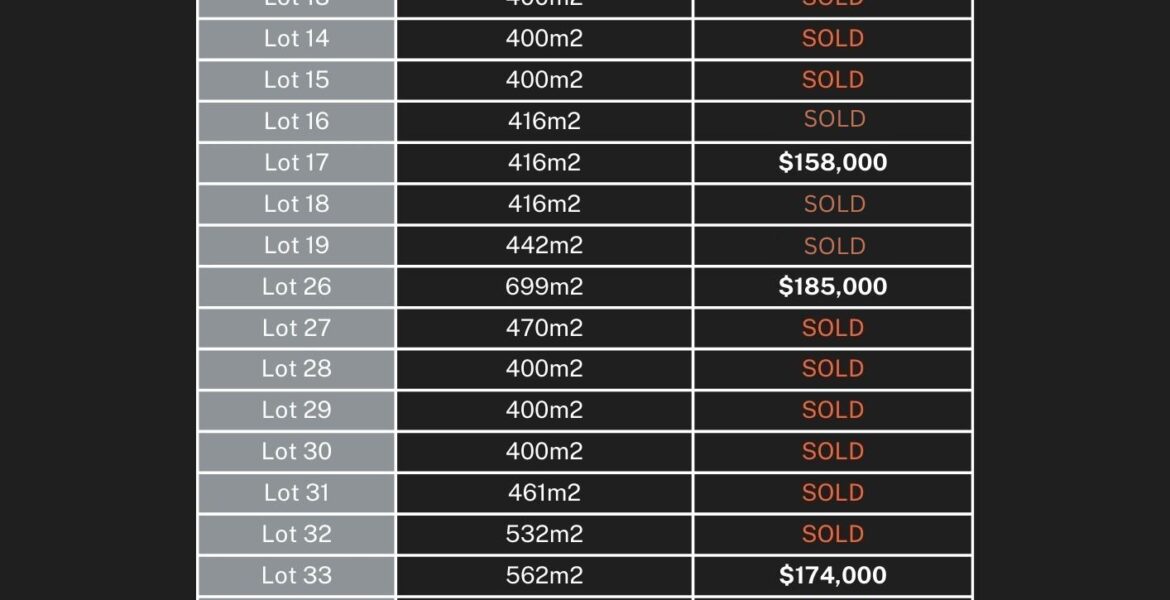Select the Lot 15 label cell
1170x600 pixels.
coord(296,80)
